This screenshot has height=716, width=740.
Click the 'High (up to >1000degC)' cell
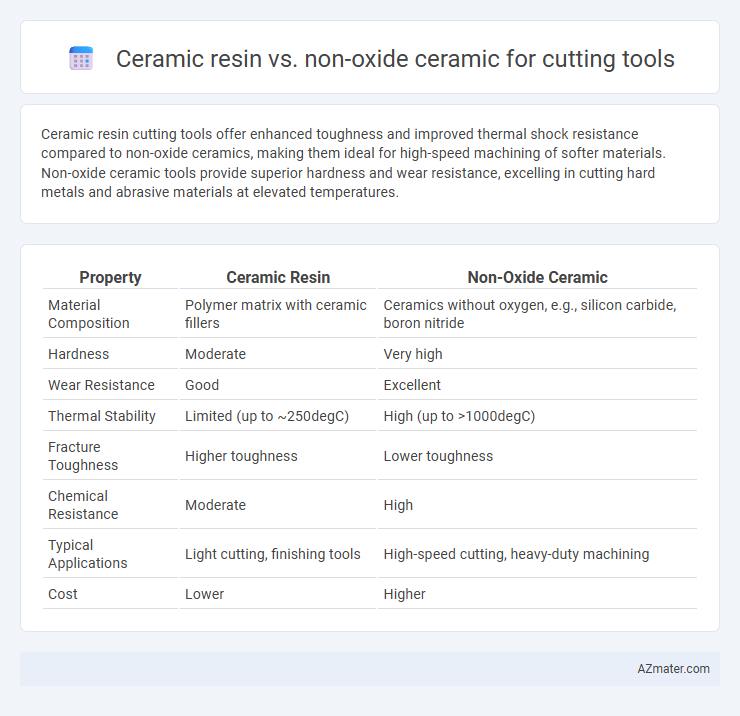459,416
